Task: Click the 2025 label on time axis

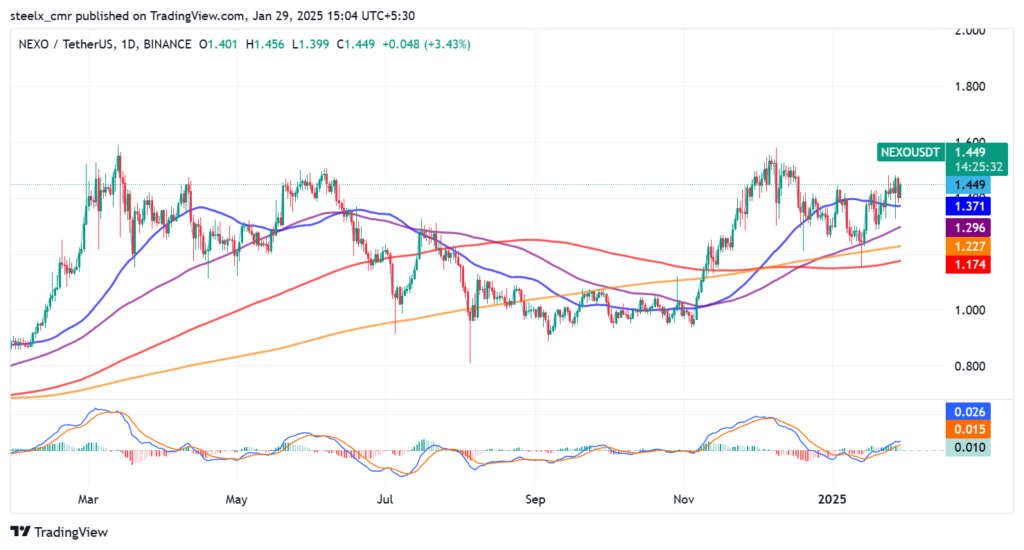Action: click(x=832, y=497)
